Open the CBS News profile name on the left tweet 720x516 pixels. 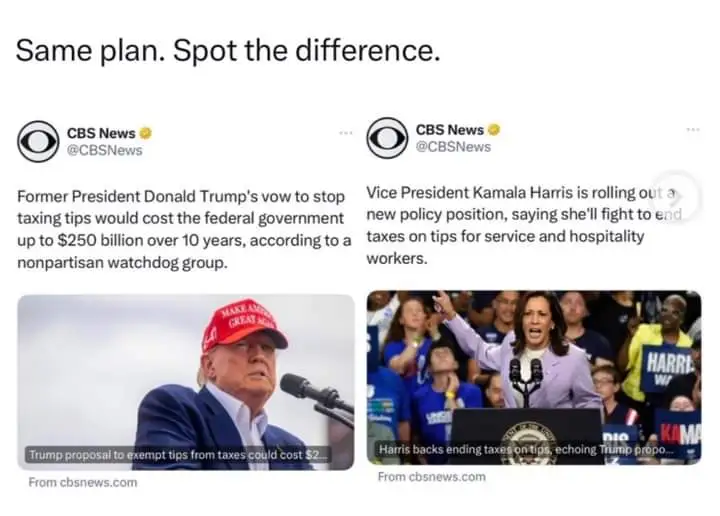click(x=101, y=133)
